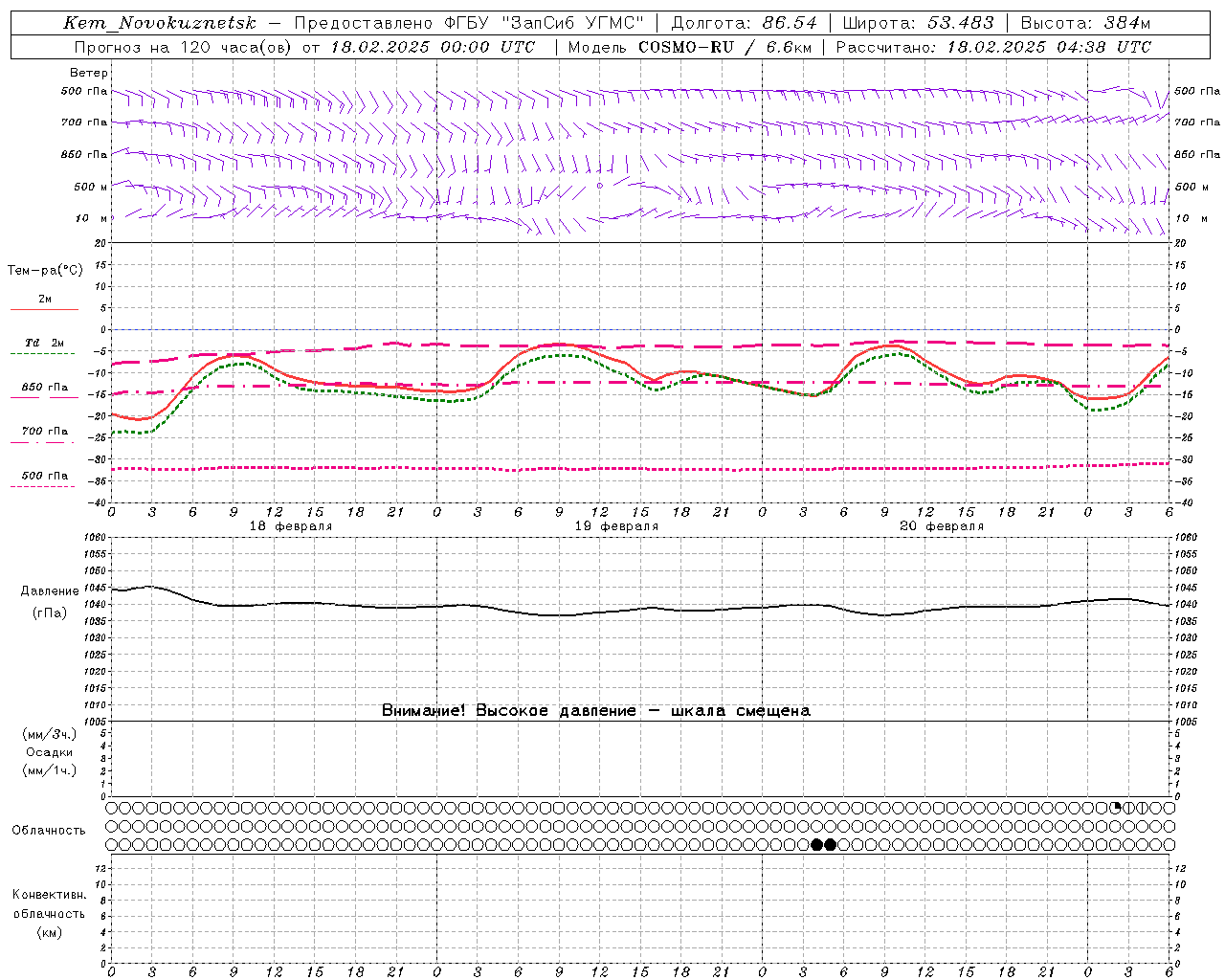This screenshot has width=1225, height=980.
Task: Click the 700 гПа temperature legend label
Action: (45, 432)
